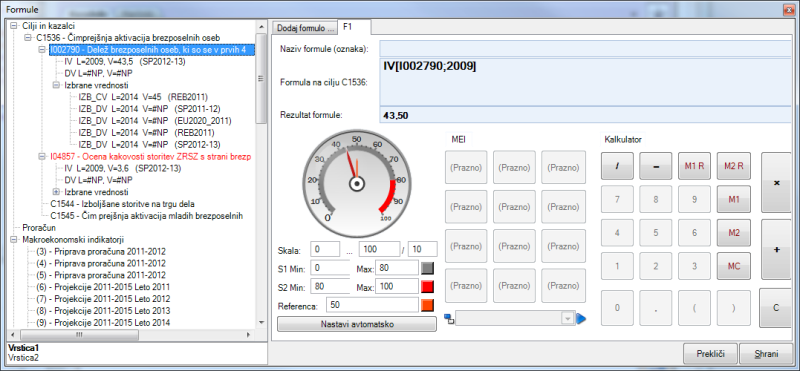Viewport: 800px width, 371px height.
Task: Click the Prekliči button
Action: [711, 354]
